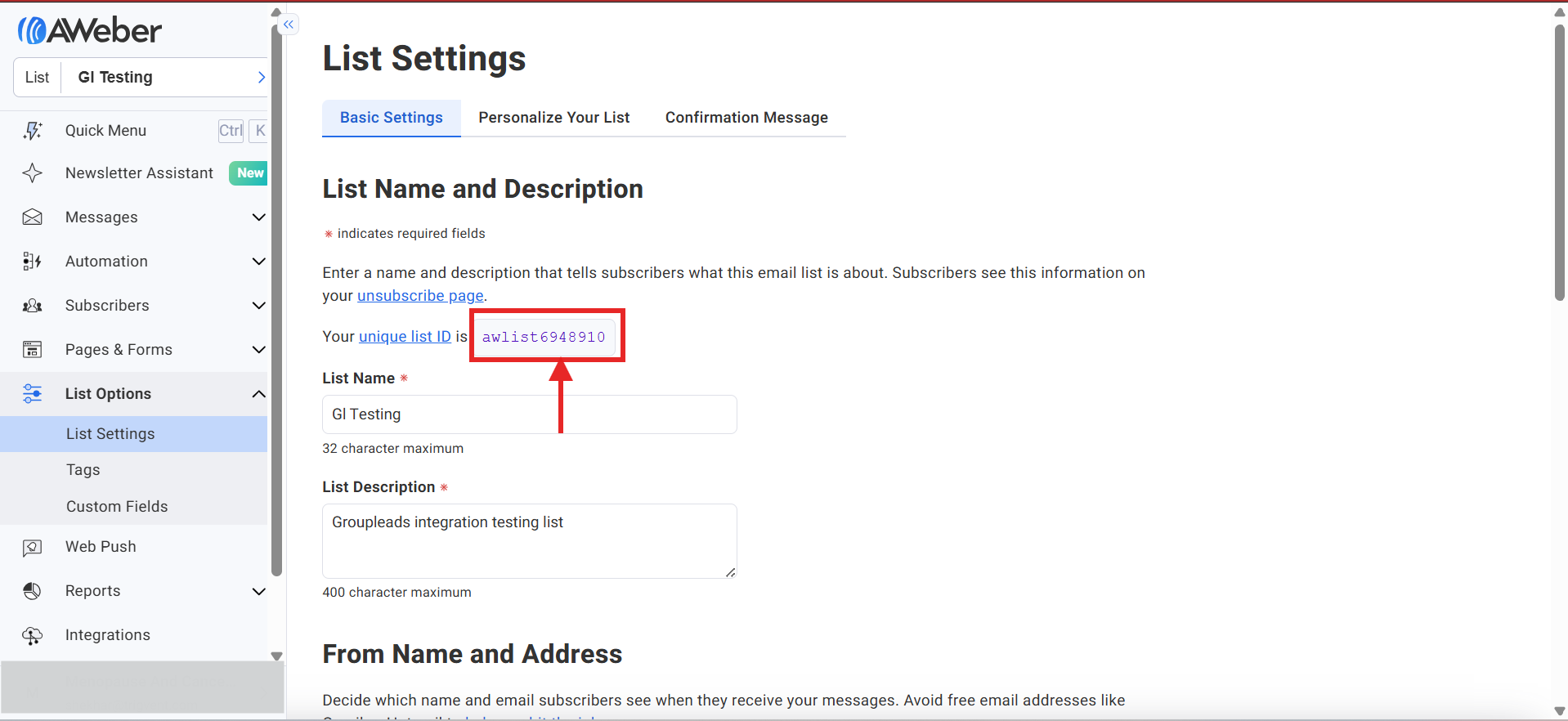Open the Confirmation Message tab
Viewport: 1568px width, 721px height.
click(x=746, y=118)
